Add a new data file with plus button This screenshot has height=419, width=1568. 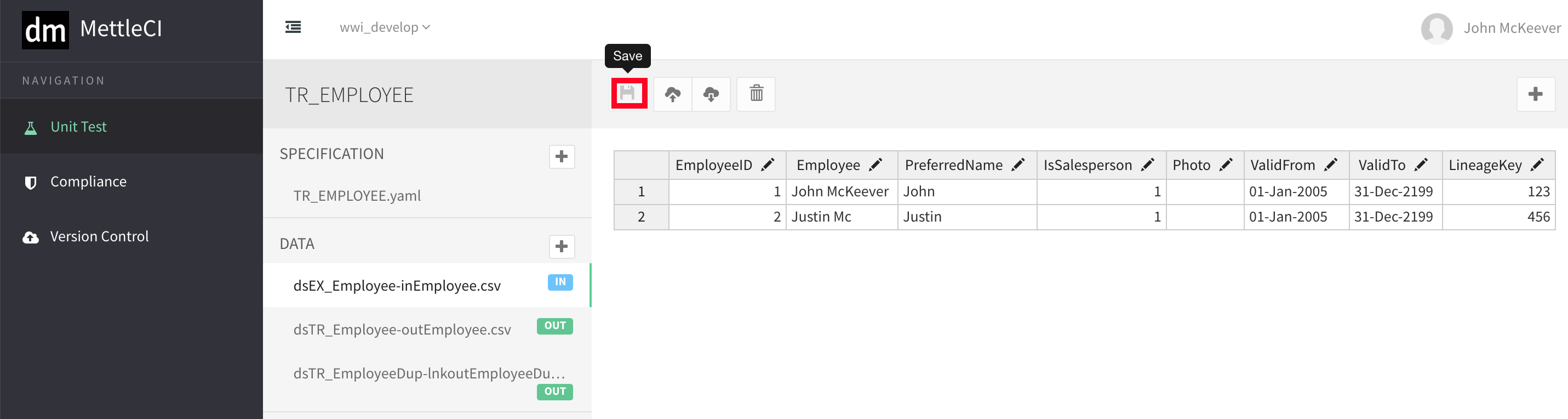(561, 247)
